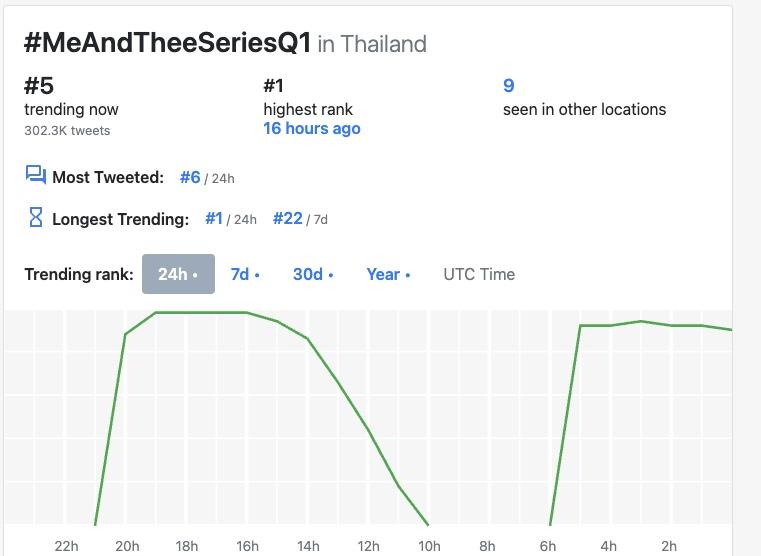Select the 24h trending rank tab
The width and height of the screenshot is (761, 556).
178,274
